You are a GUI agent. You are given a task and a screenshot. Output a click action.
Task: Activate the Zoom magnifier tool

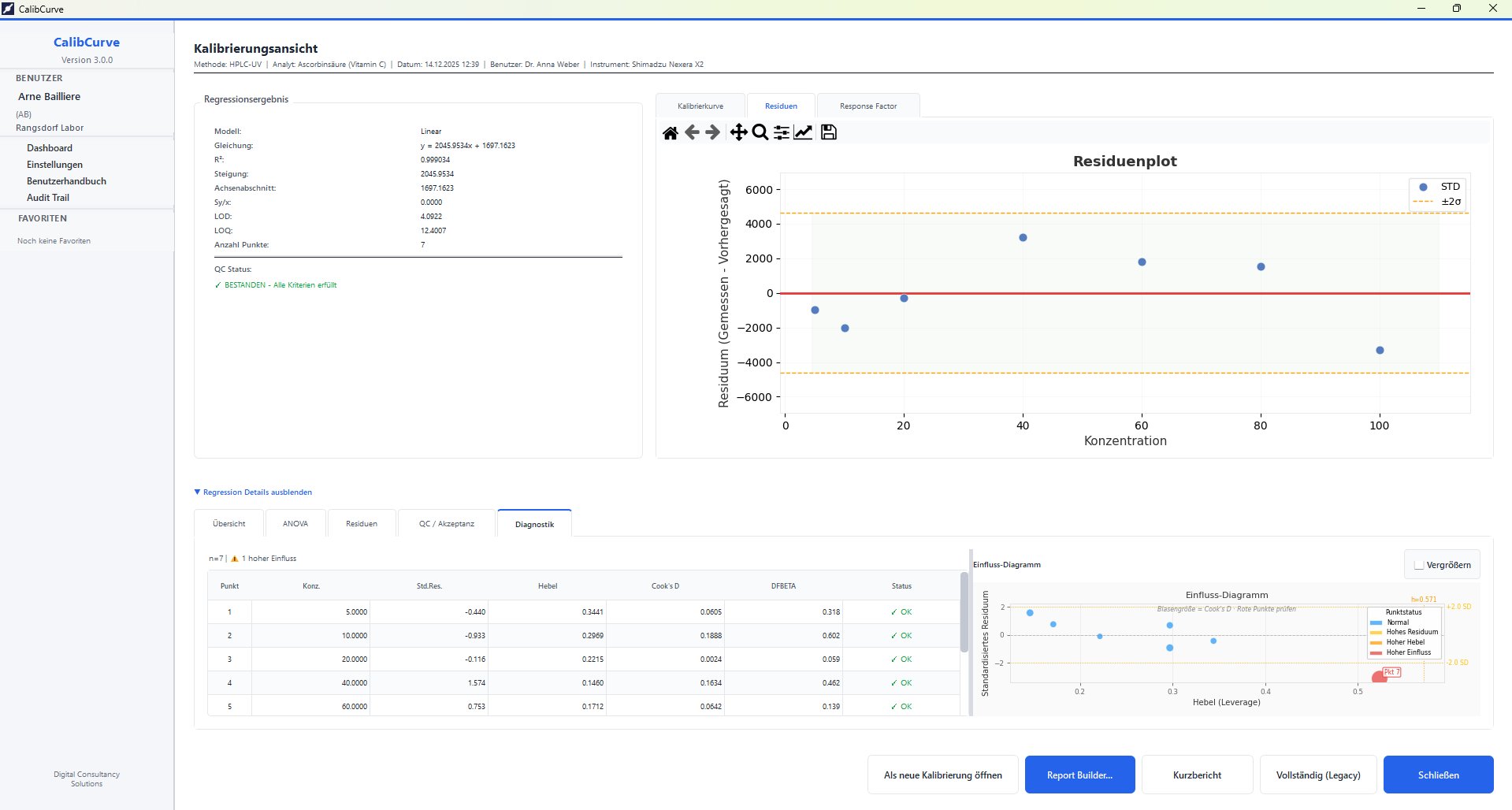(760, 132)
